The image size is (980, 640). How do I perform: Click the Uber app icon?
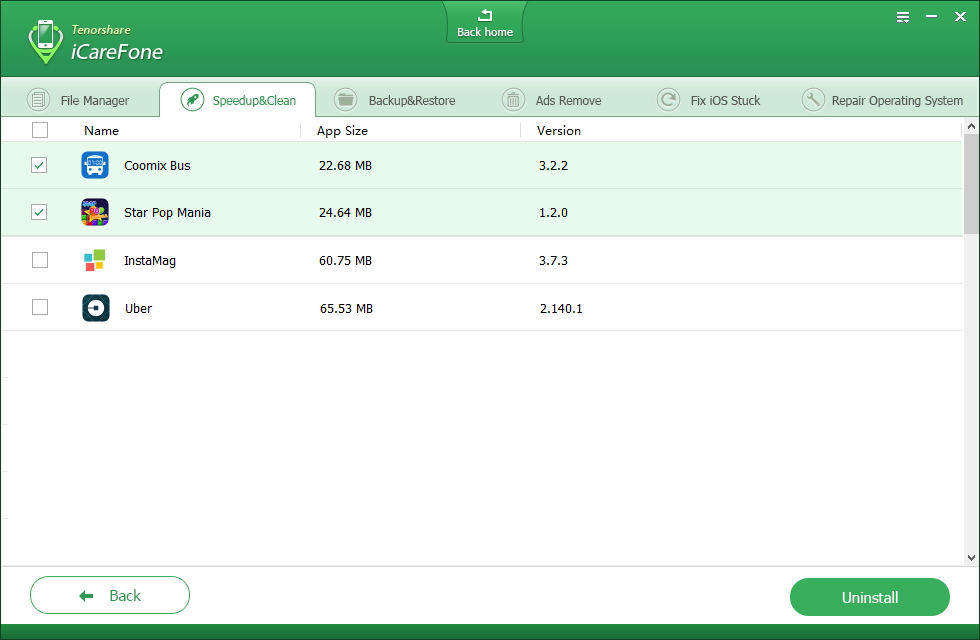click(x=95, y=308)
